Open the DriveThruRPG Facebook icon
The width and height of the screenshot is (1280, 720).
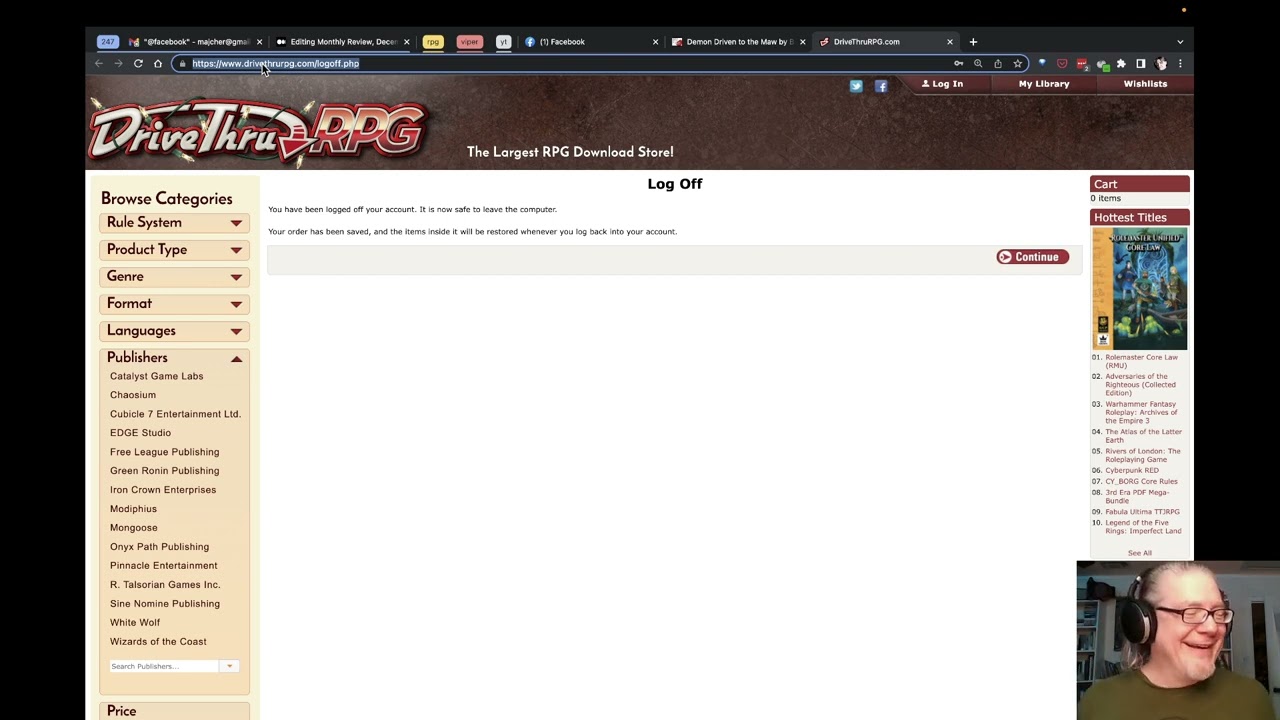881,86
